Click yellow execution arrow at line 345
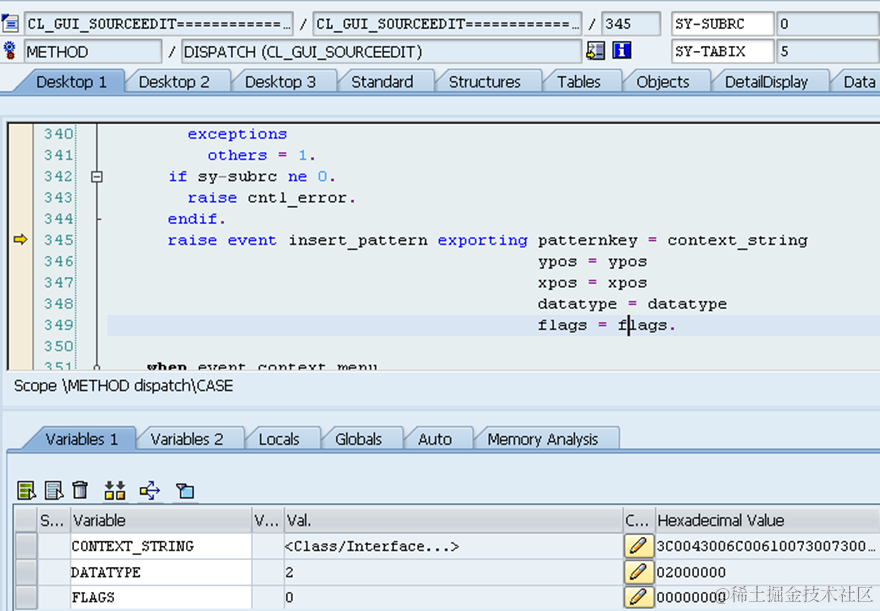Screen dimensions: 880x611 [x=20, y=240]
